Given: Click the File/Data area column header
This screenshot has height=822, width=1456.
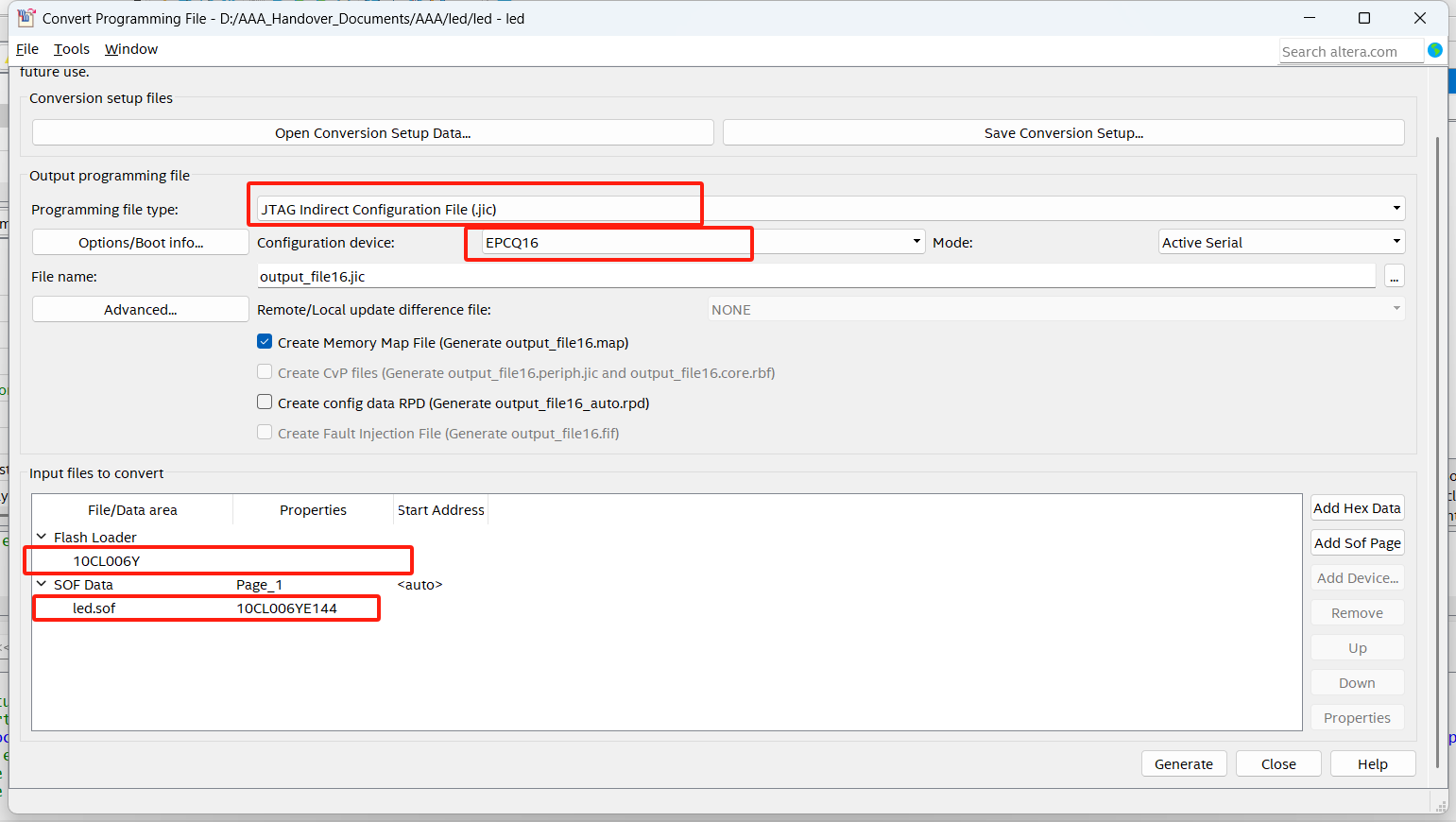Looking at the screenshot, I should 132,509.
